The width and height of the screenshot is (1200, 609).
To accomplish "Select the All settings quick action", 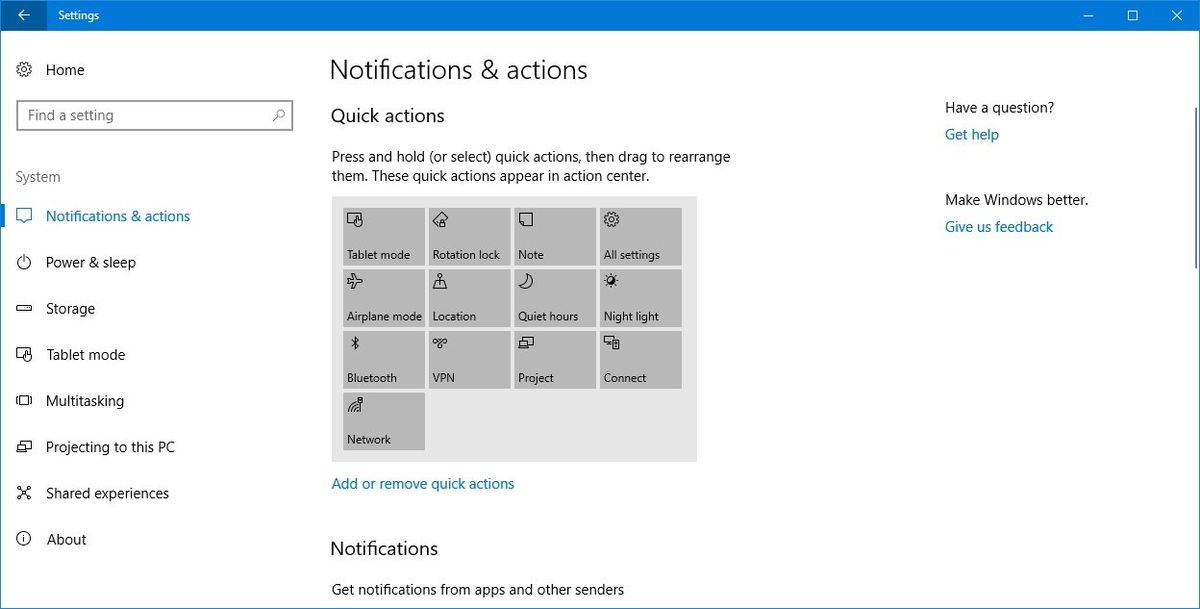I will coord(639,235).
